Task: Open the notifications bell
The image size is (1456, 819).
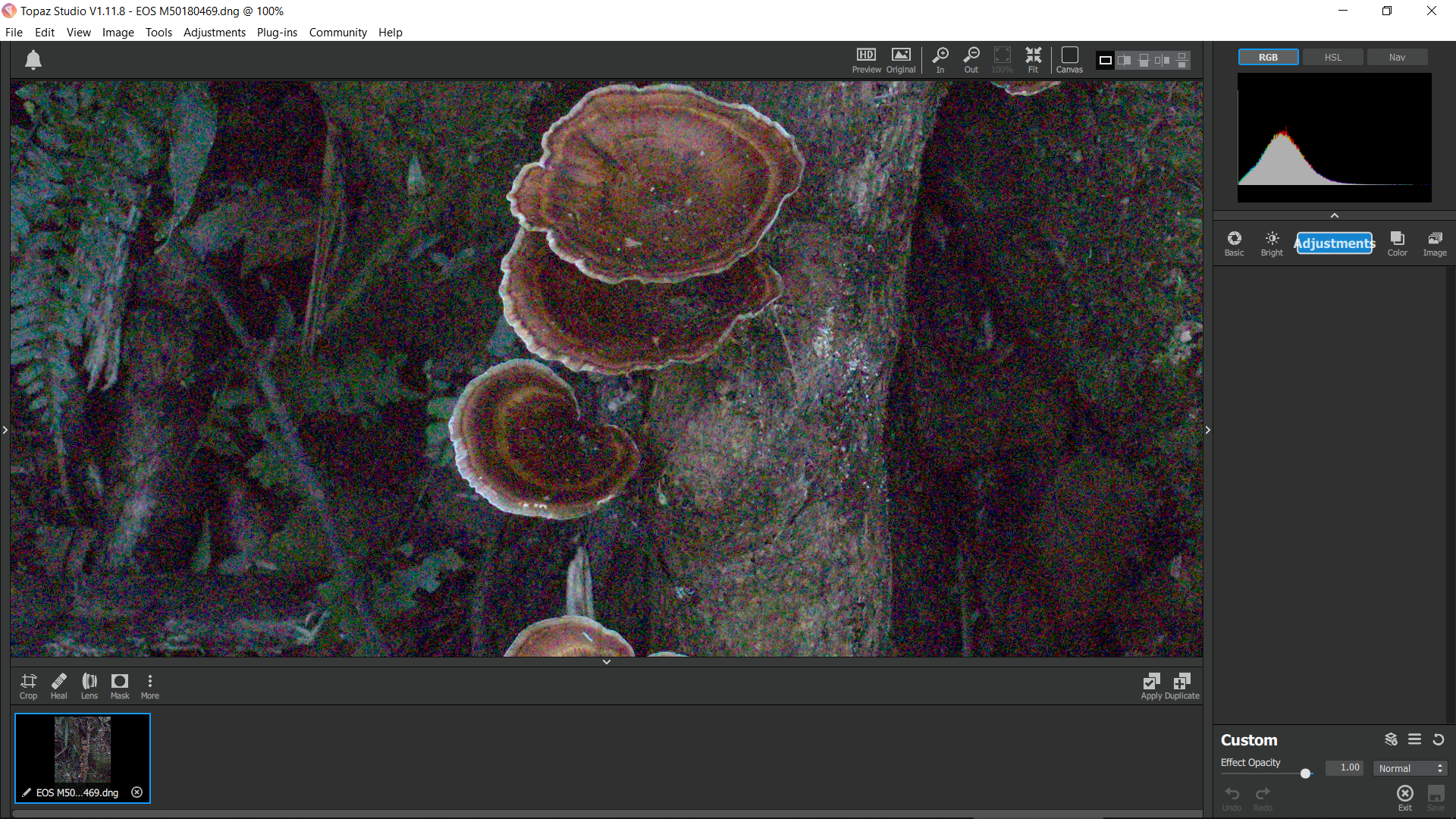Action: 33,60
